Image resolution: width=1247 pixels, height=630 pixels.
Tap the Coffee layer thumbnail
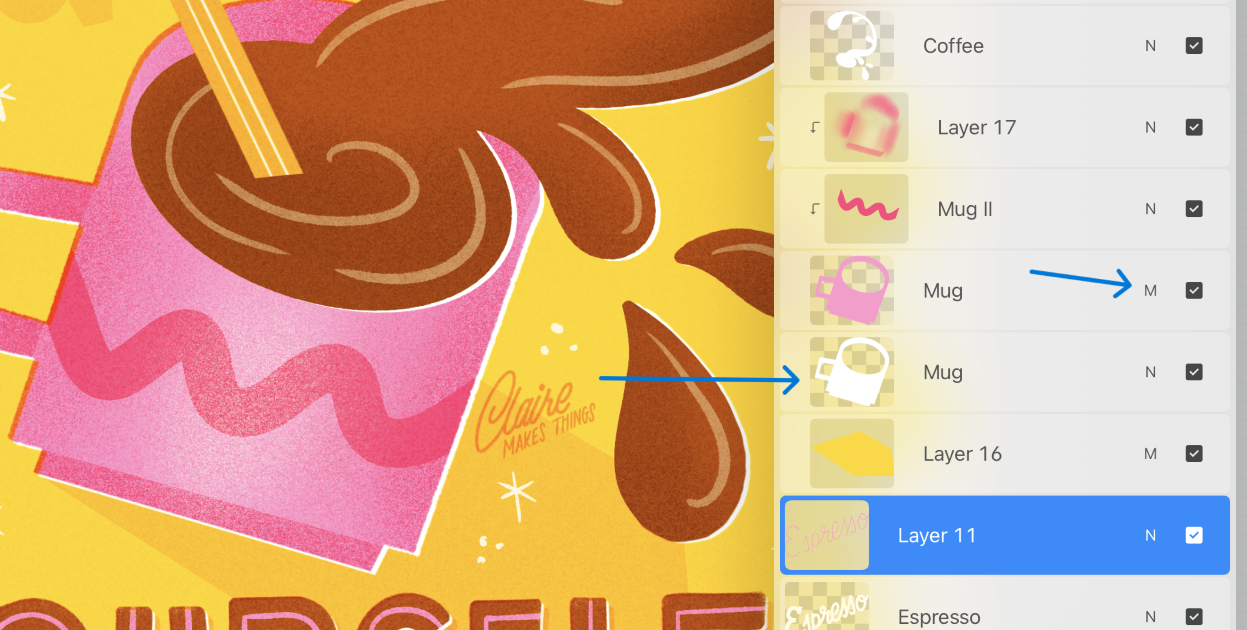[x=851, y=46]
